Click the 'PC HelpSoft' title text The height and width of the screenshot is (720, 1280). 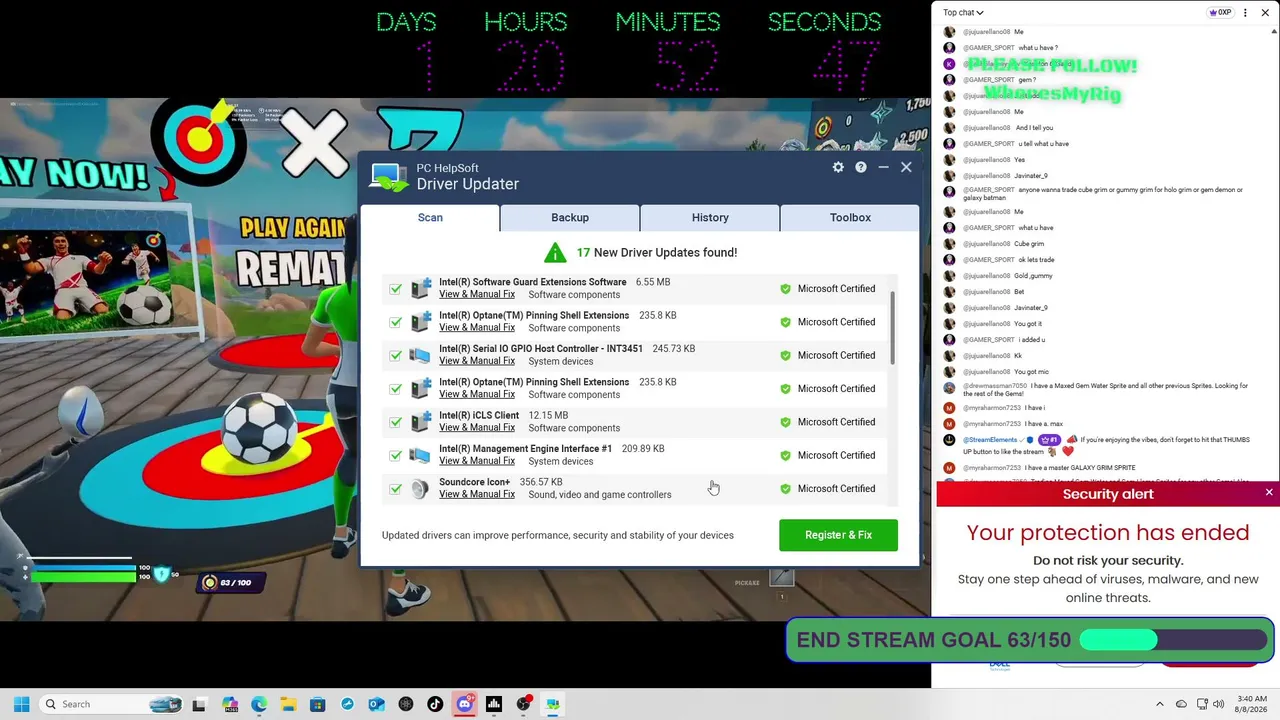click(447, 168)
